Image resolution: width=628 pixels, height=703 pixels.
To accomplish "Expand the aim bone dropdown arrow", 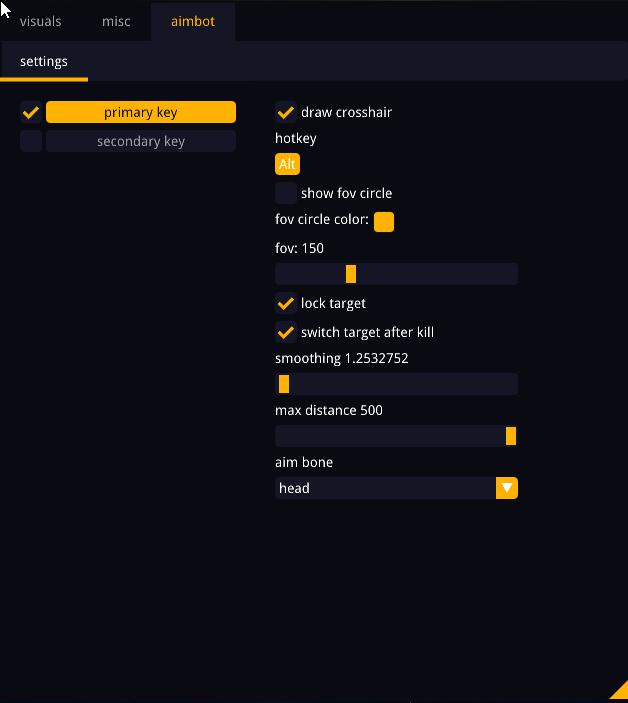I will coord(507,488).
